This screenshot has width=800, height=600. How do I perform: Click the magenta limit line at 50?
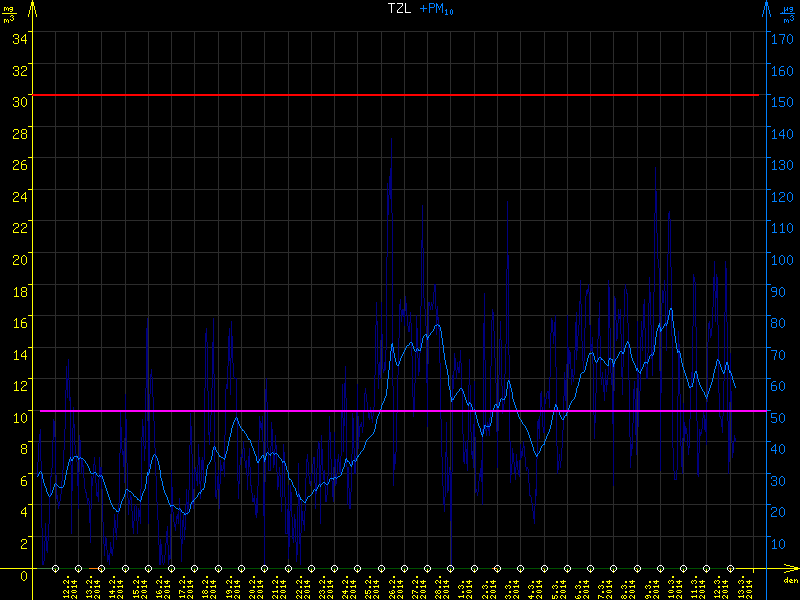tap(400, 410)
